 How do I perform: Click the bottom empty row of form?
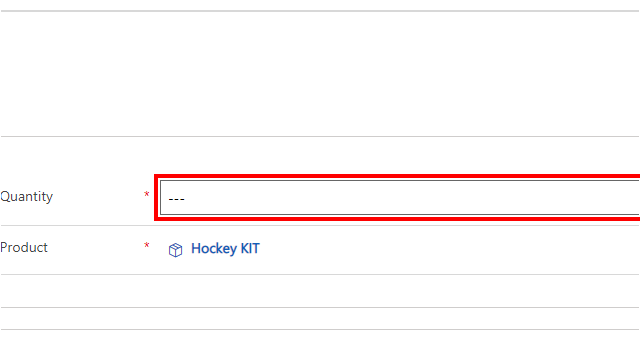click(x=320, y=345)
